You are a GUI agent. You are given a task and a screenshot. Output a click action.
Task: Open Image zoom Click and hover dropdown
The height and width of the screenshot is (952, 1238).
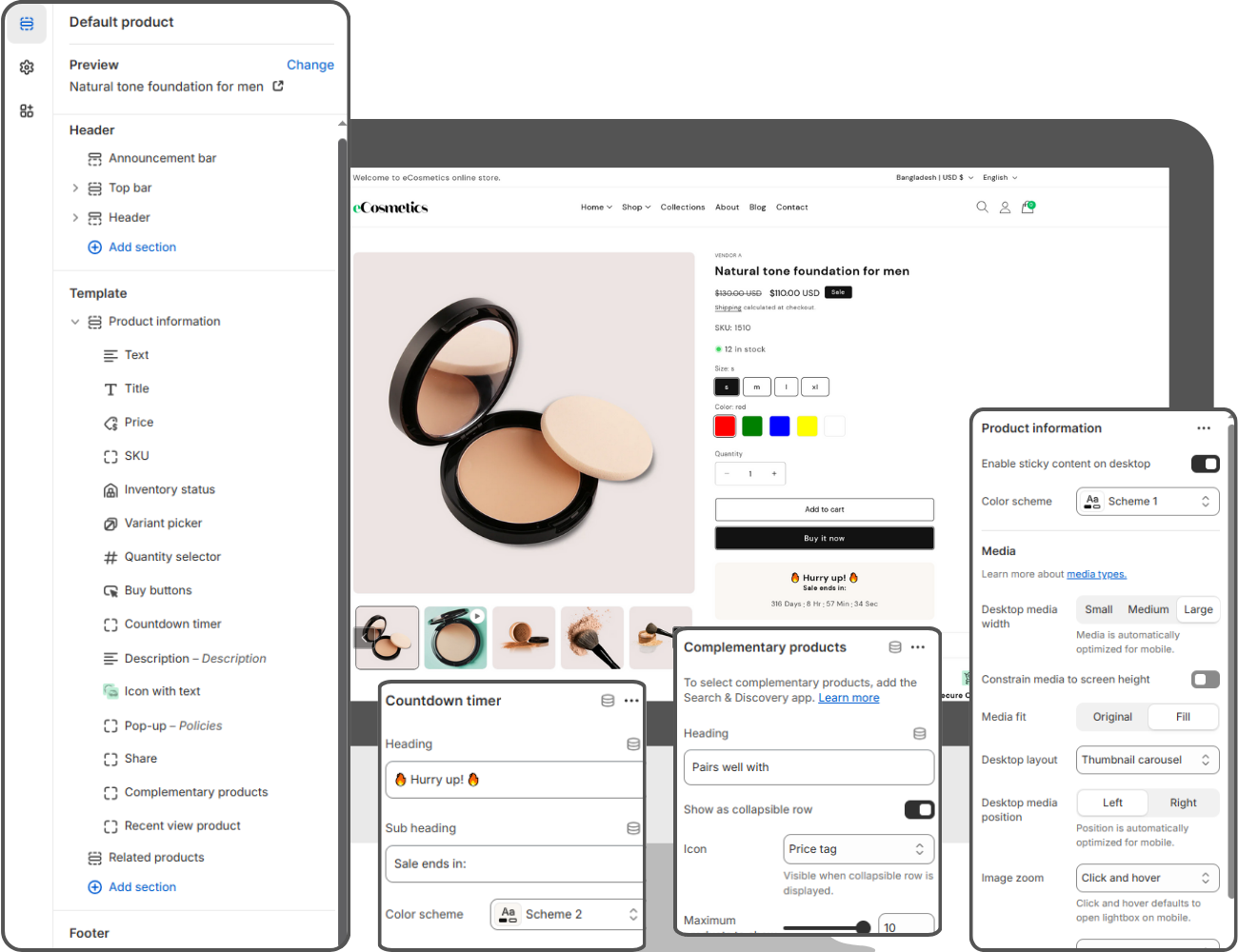point(1148,878)
